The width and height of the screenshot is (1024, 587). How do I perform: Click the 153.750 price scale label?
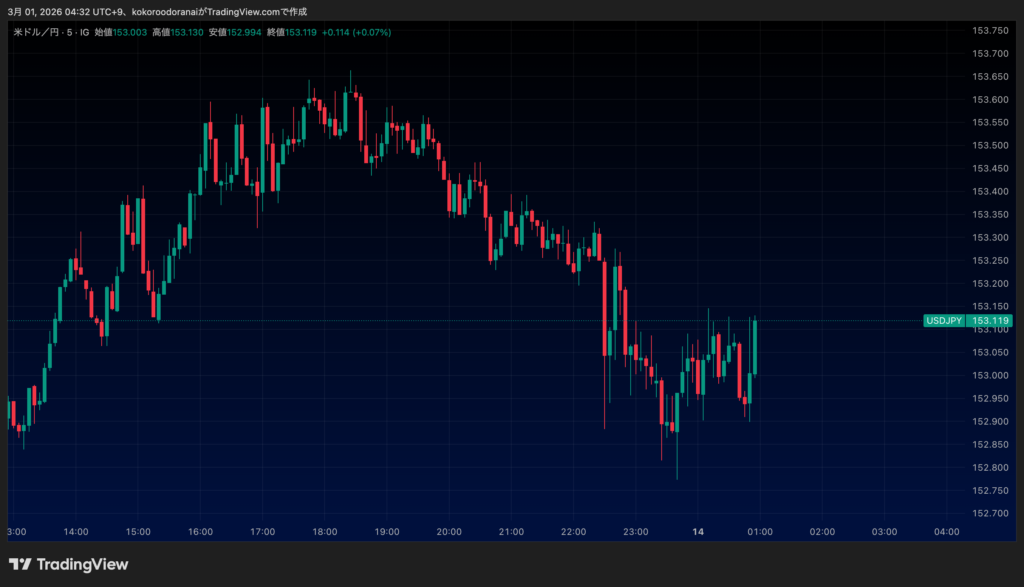989,30
